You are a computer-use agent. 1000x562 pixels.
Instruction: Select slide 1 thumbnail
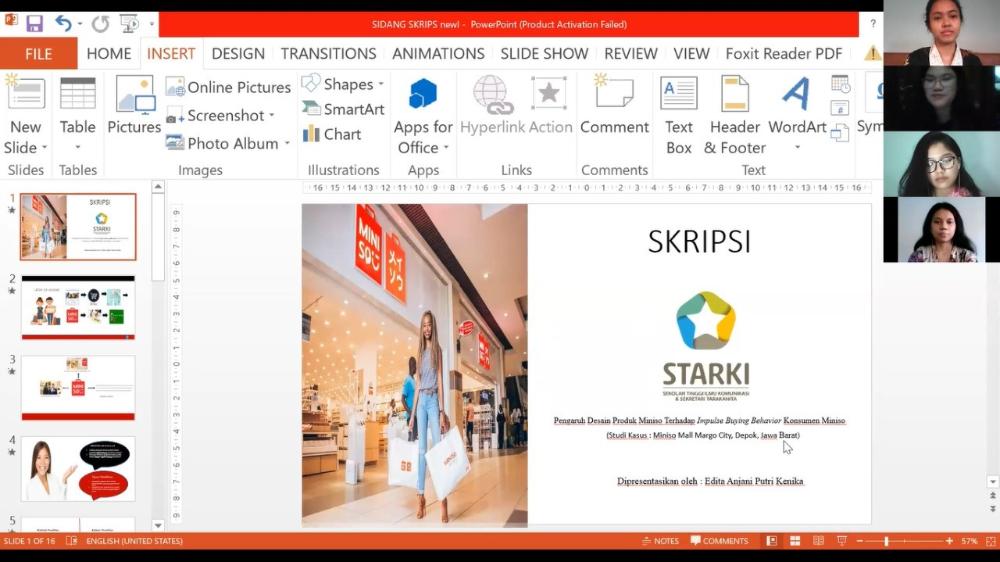pos(78,227)
